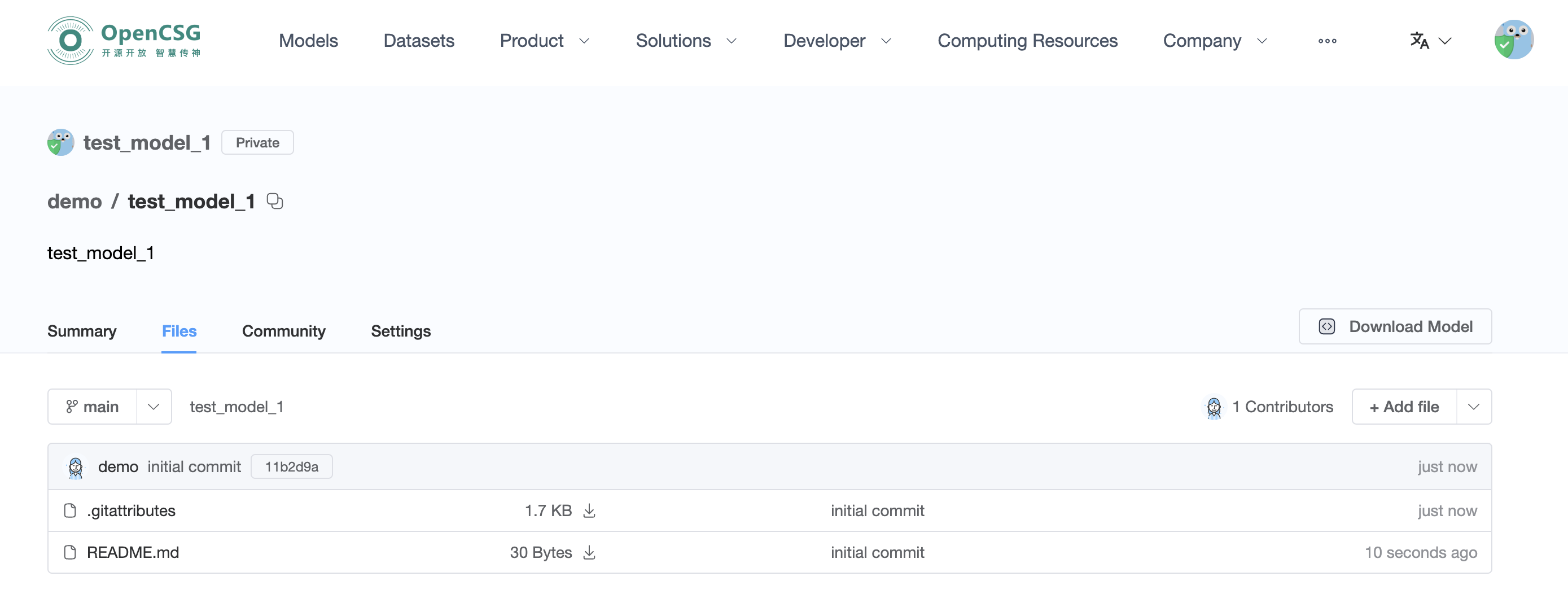This screenshot has width=1568, height=611.
Task: Expand the main branch dropdown
Action: 154,407
